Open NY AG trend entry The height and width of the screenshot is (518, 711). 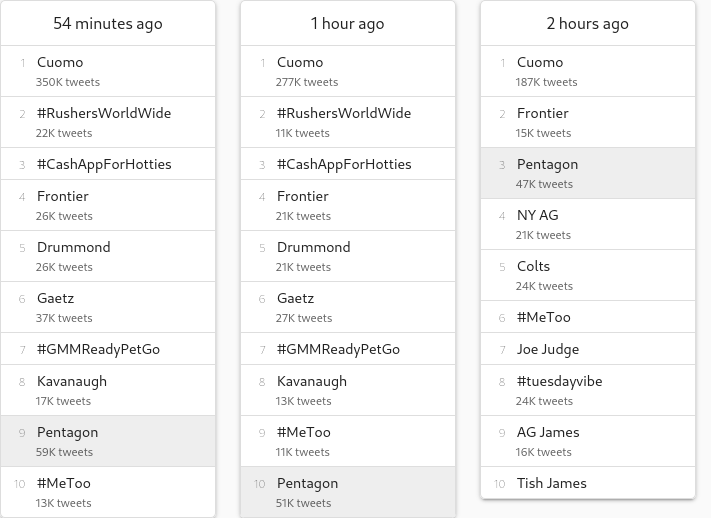588,224
